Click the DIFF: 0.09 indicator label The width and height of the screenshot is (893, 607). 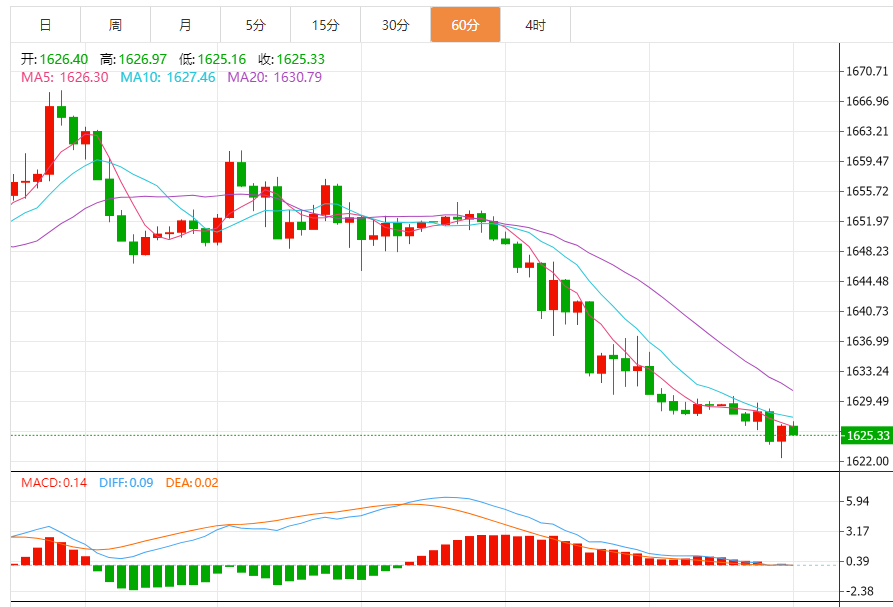(x=126, y=483)
